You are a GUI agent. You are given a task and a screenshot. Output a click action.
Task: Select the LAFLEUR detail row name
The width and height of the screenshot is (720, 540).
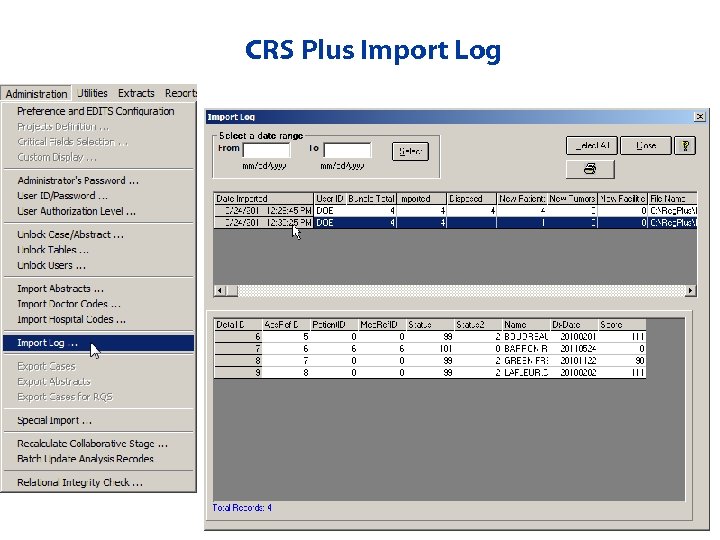pos(526,372)
